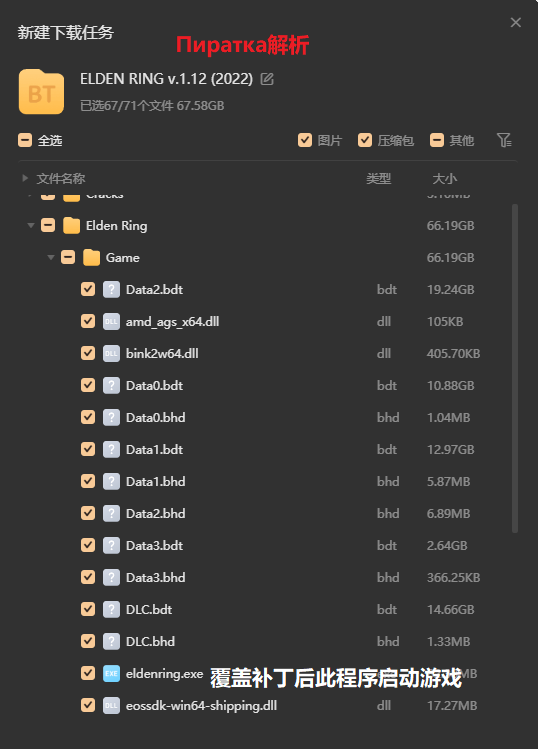Sort files by 大小 column

pyautogui.click(x=444, y=179)
